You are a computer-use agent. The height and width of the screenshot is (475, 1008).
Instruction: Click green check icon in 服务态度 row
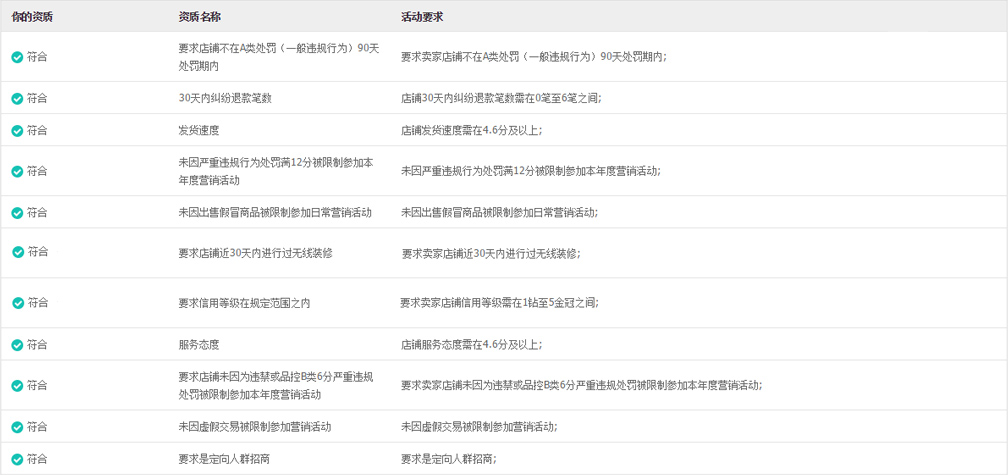pos(17,345)
